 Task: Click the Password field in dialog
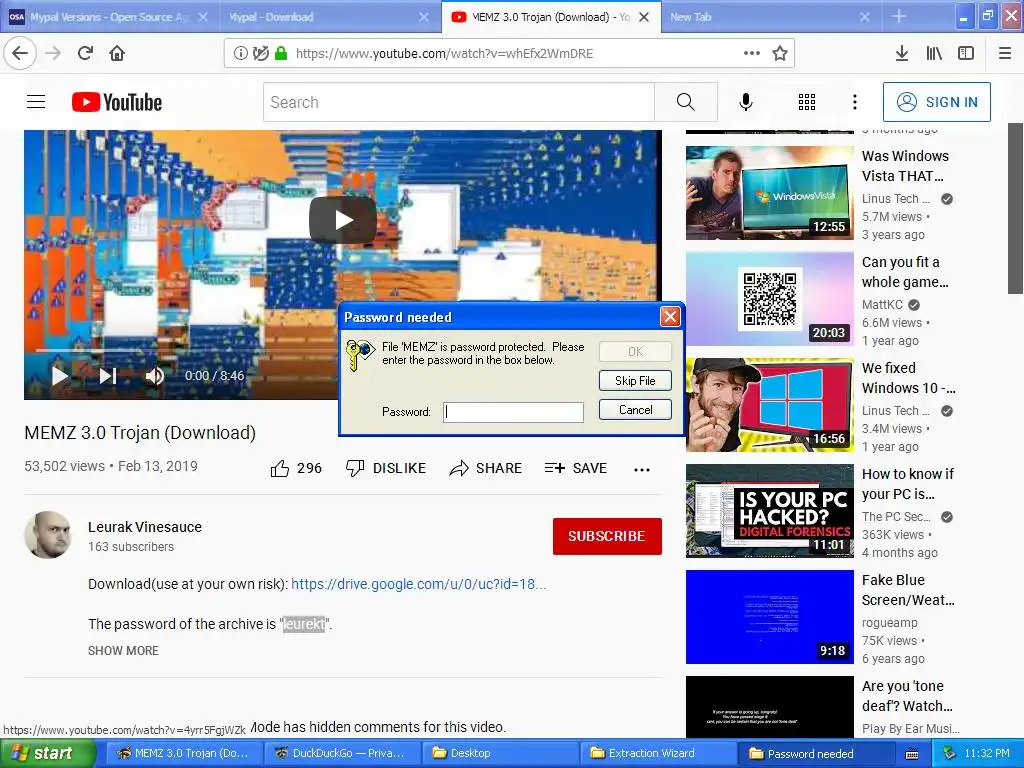pyautogui.click(x=513, y=411)
